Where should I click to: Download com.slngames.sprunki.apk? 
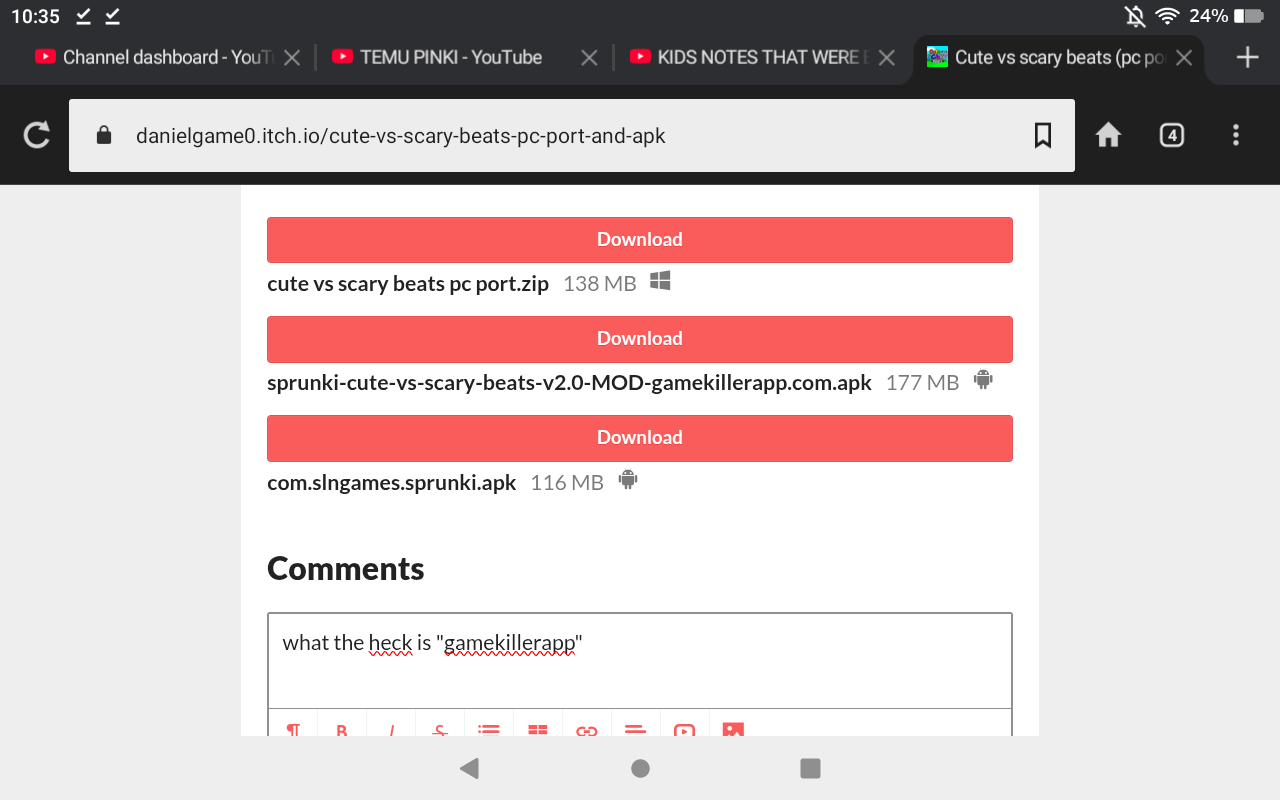640,438
